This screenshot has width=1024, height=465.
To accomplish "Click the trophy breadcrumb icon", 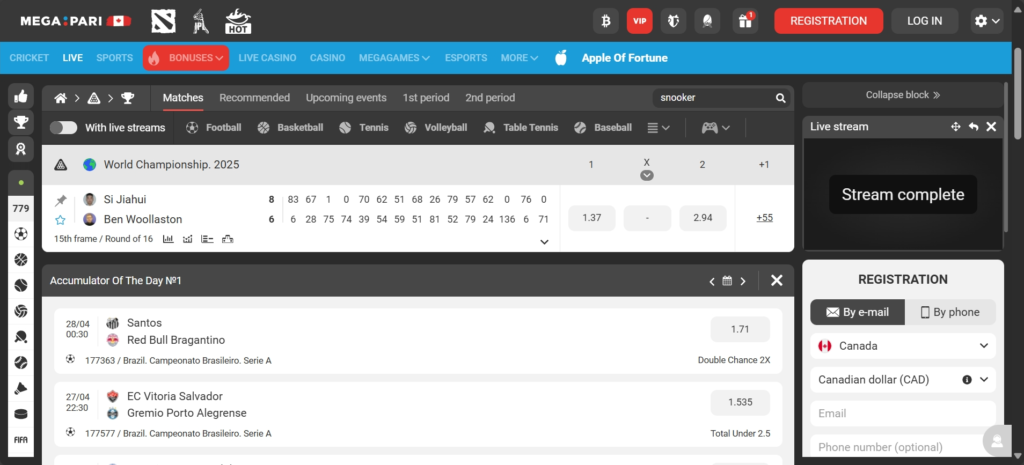I will pyautogui.click(x=127, y=98).
